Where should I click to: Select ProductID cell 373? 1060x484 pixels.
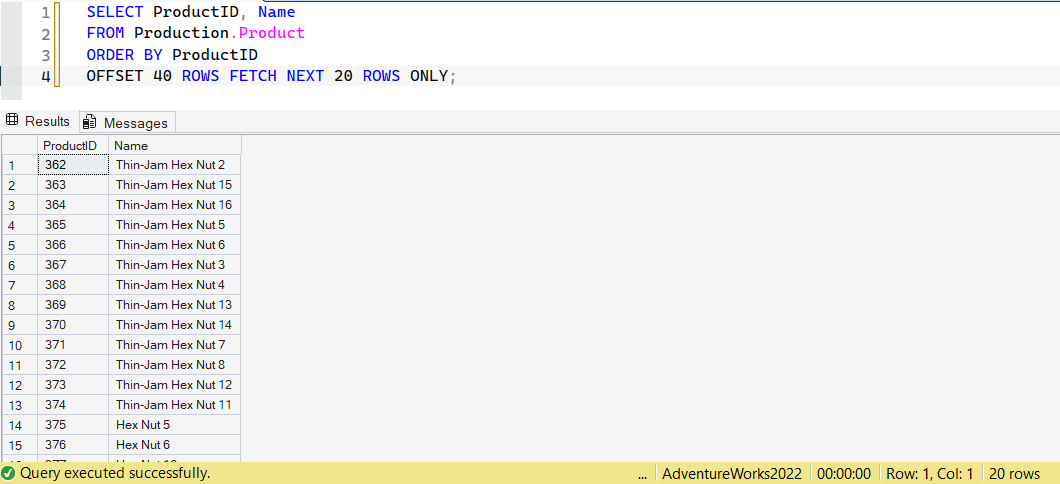coord(73,385)
